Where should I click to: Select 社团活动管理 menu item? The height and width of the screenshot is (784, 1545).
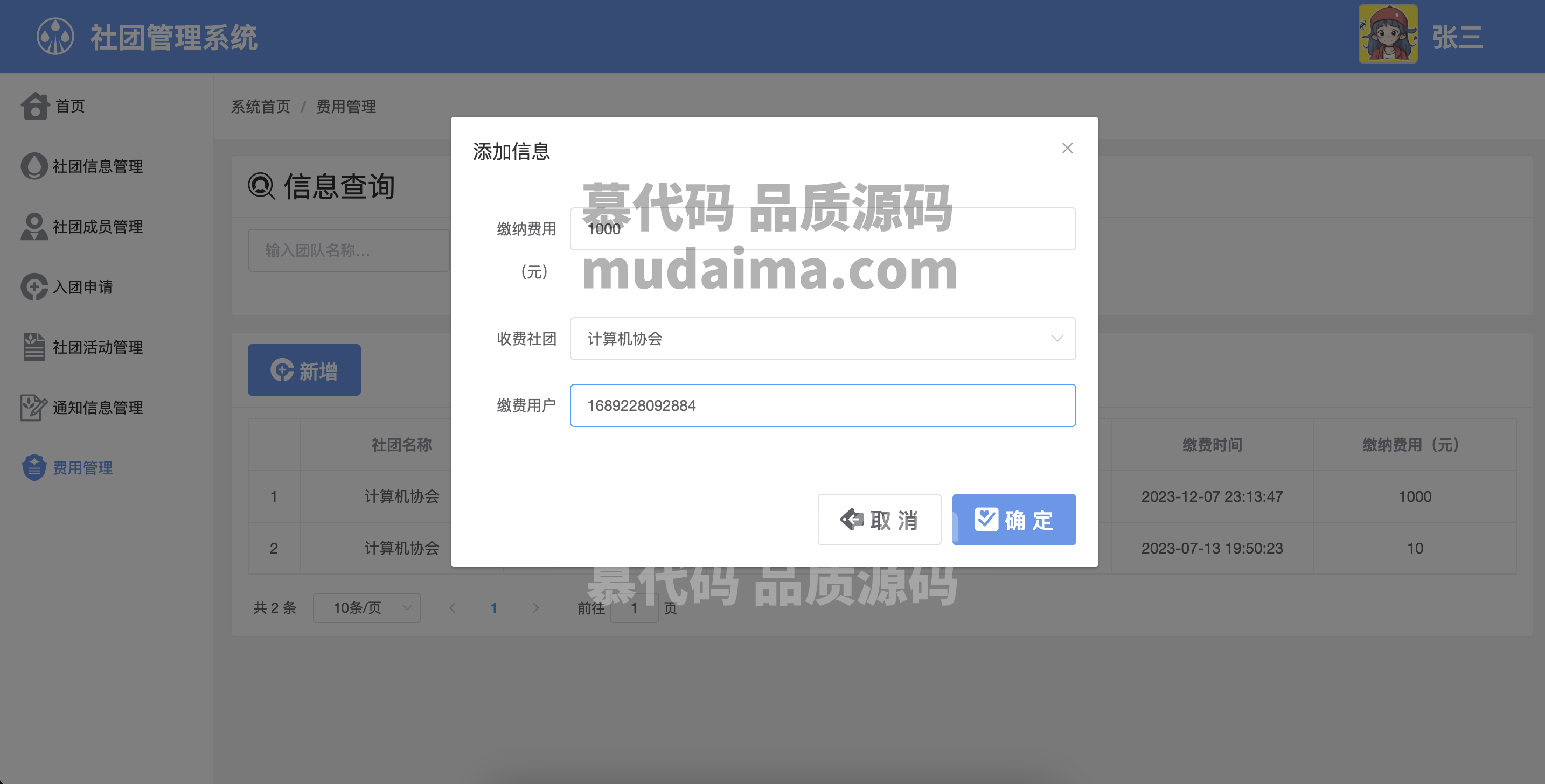tap(98, 347)
